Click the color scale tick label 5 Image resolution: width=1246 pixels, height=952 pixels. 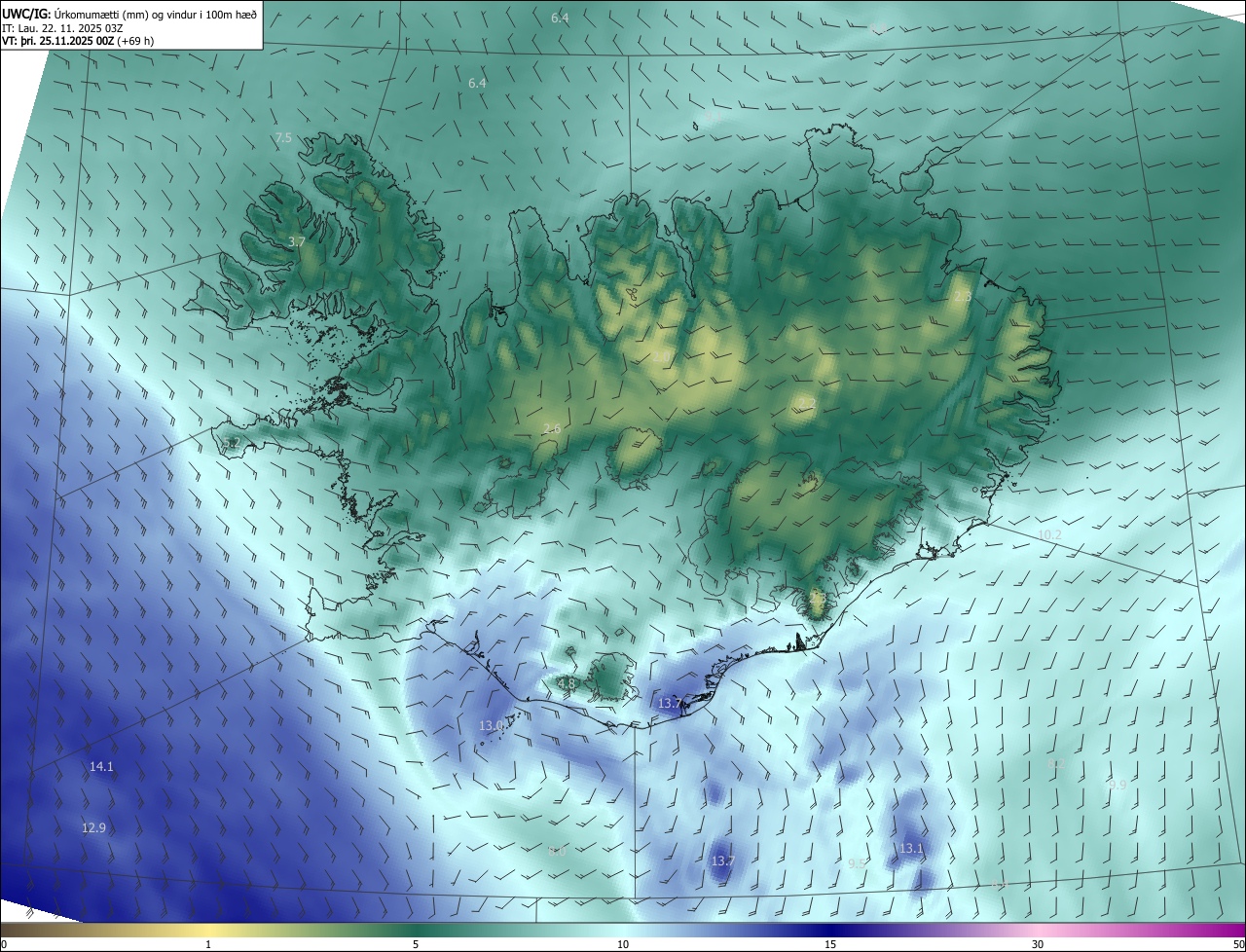416,944
